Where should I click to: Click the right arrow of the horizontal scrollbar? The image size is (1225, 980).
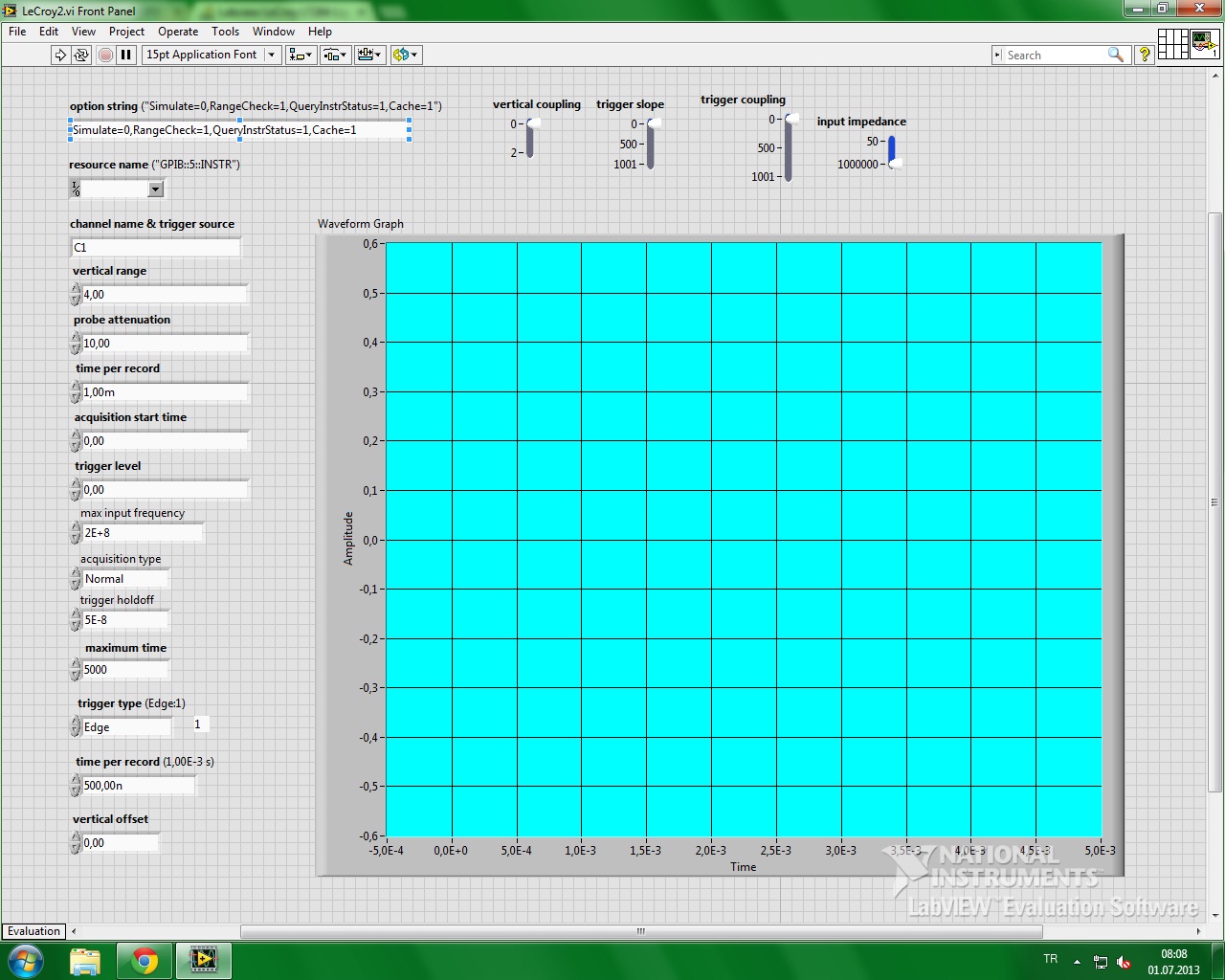[x=1198, y=931]
